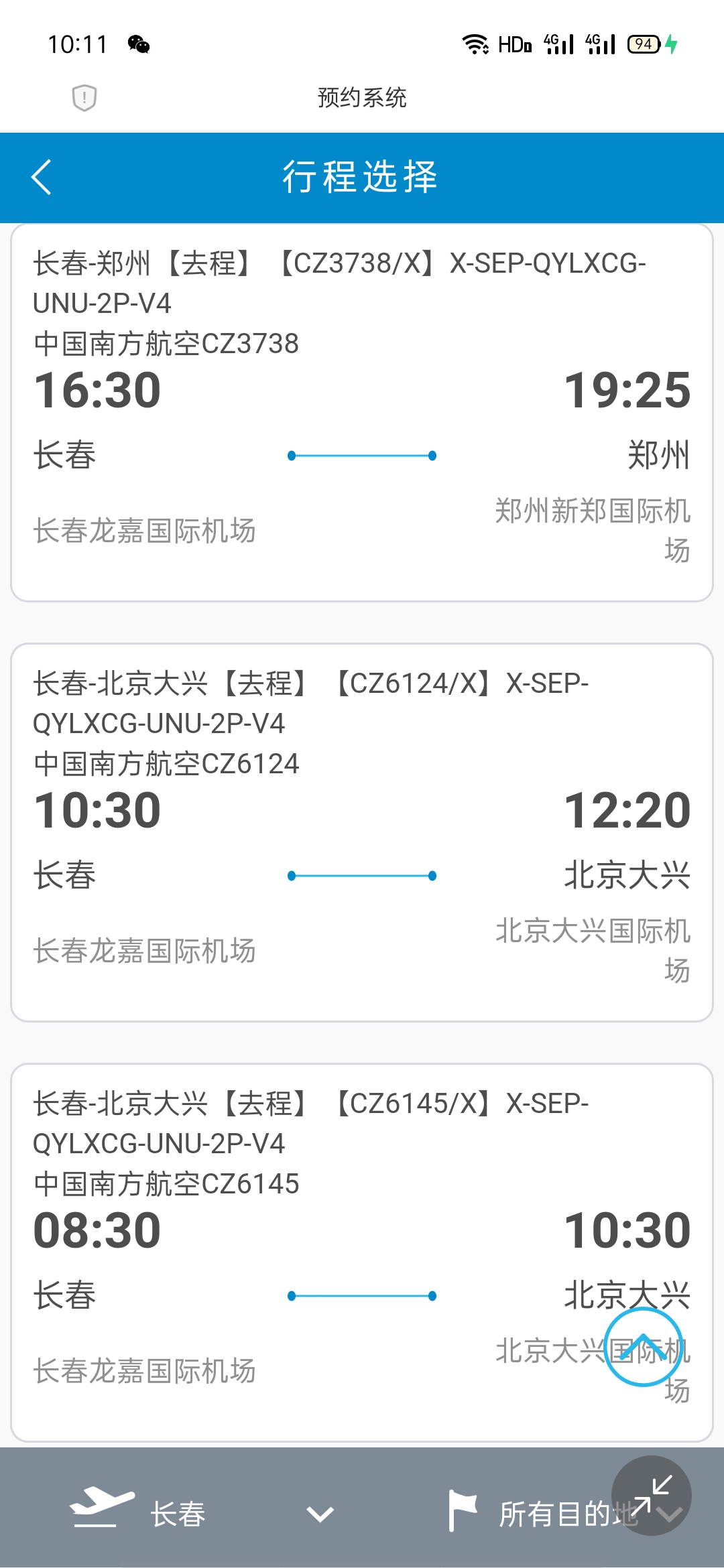Tap the Wi-Fi status icon
724x1568 pixels.
(475, 44)
